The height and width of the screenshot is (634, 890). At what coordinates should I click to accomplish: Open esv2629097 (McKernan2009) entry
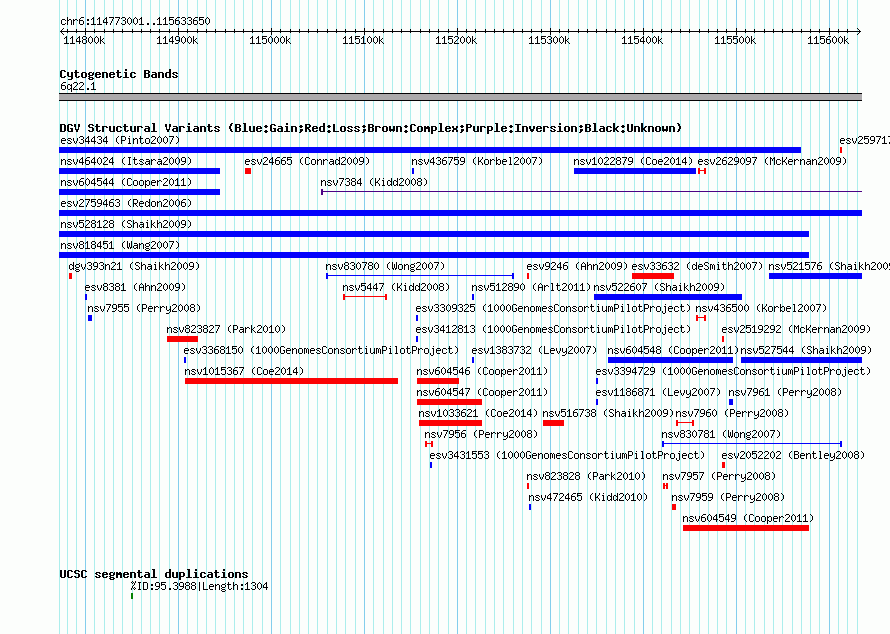[772, 161]
